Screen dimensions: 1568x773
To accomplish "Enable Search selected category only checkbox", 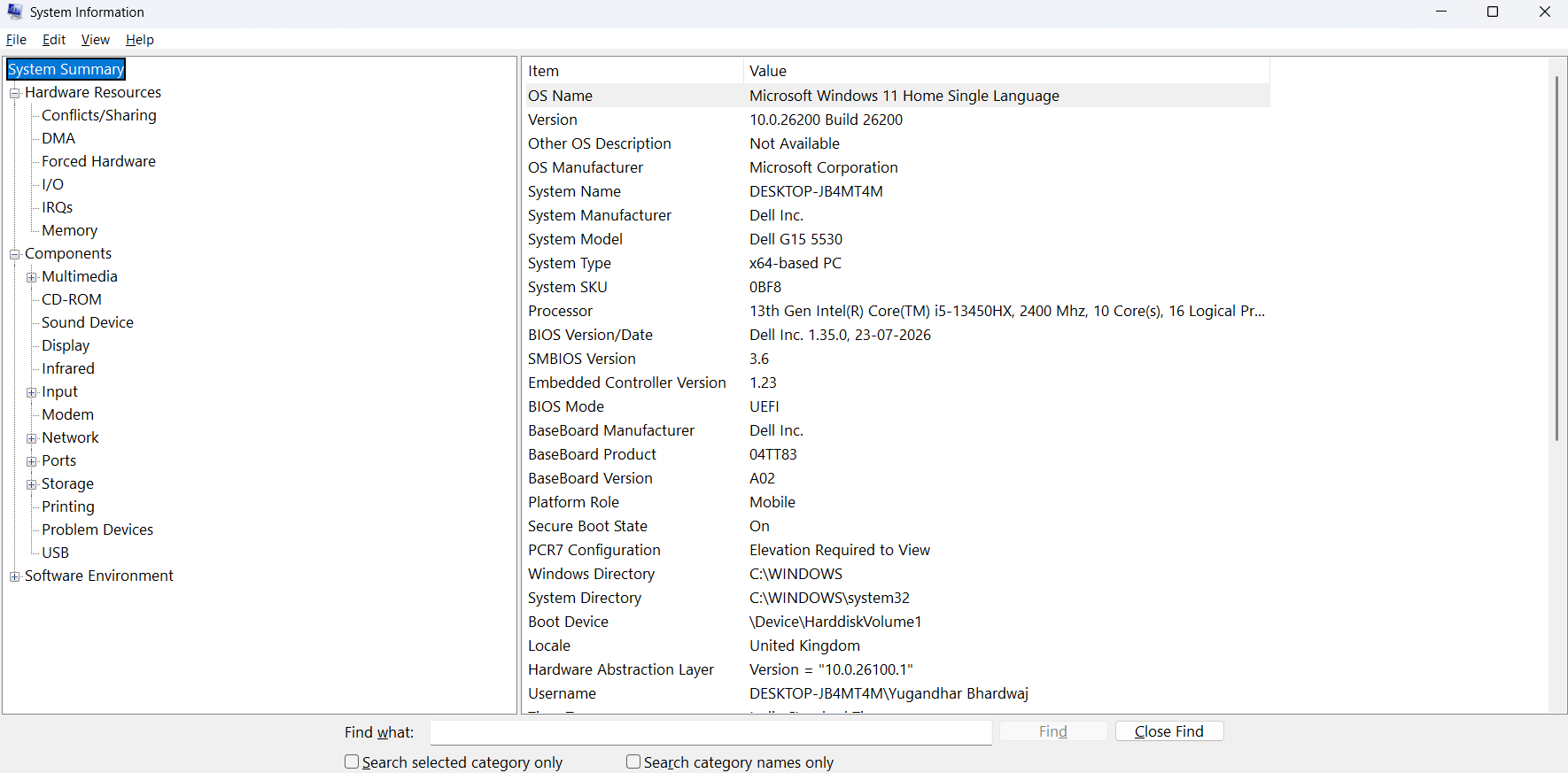I will pyautogui.click(x=352, y=761).
